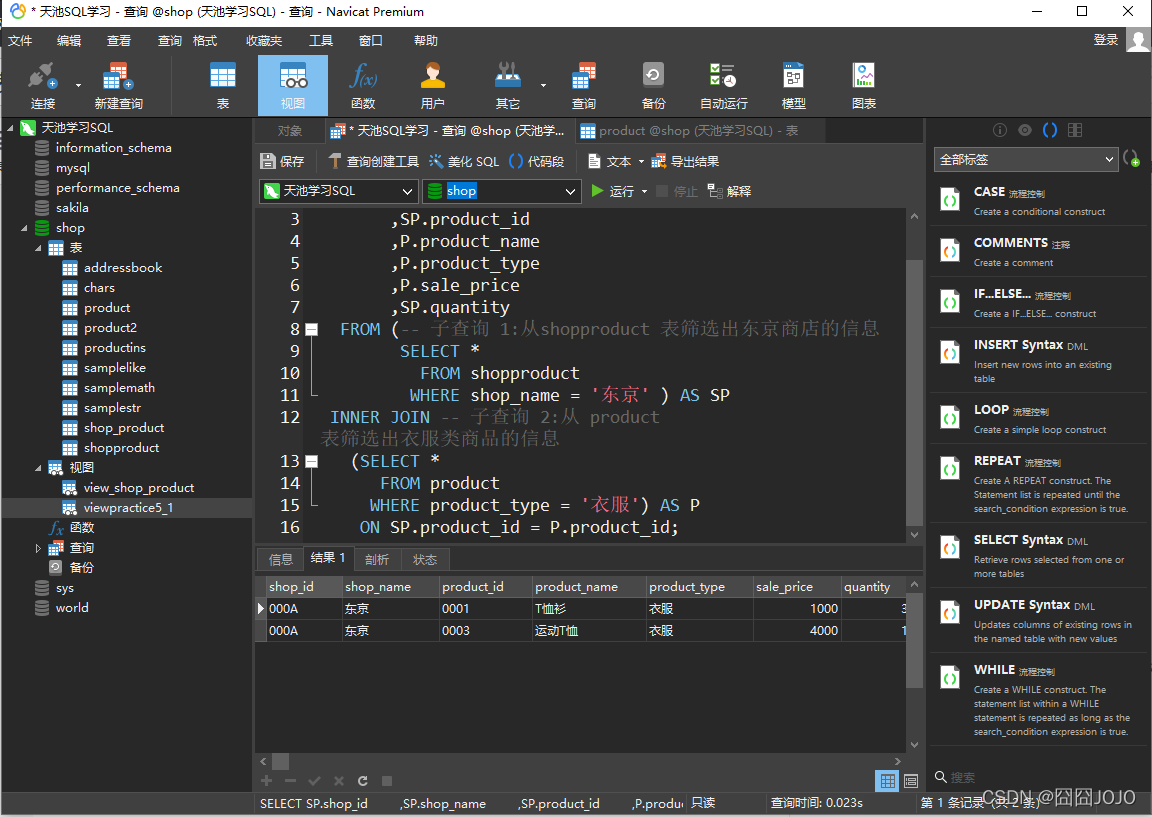The height and width of the screenshot is (817, 1152).
Task: Click the 停止 stop button
Action: [677, 191]
